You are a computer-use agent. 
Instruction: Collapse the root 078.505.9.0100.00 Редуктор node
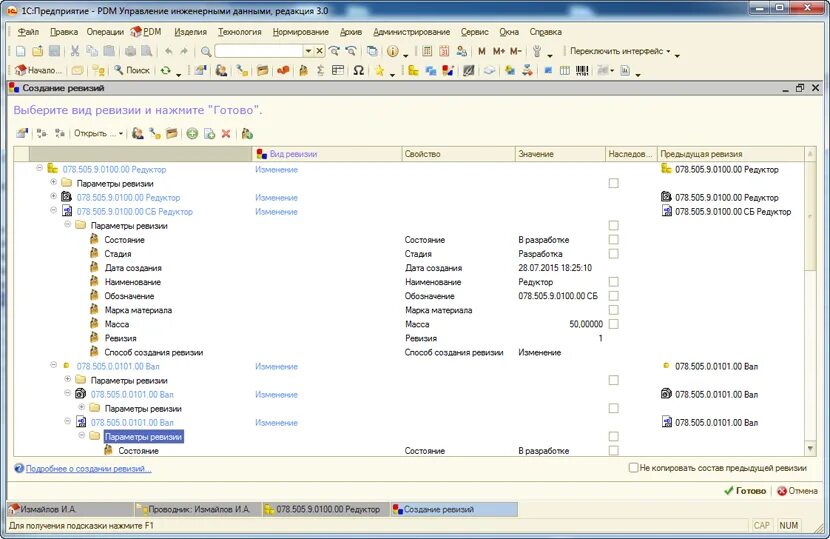coord(39,168)
